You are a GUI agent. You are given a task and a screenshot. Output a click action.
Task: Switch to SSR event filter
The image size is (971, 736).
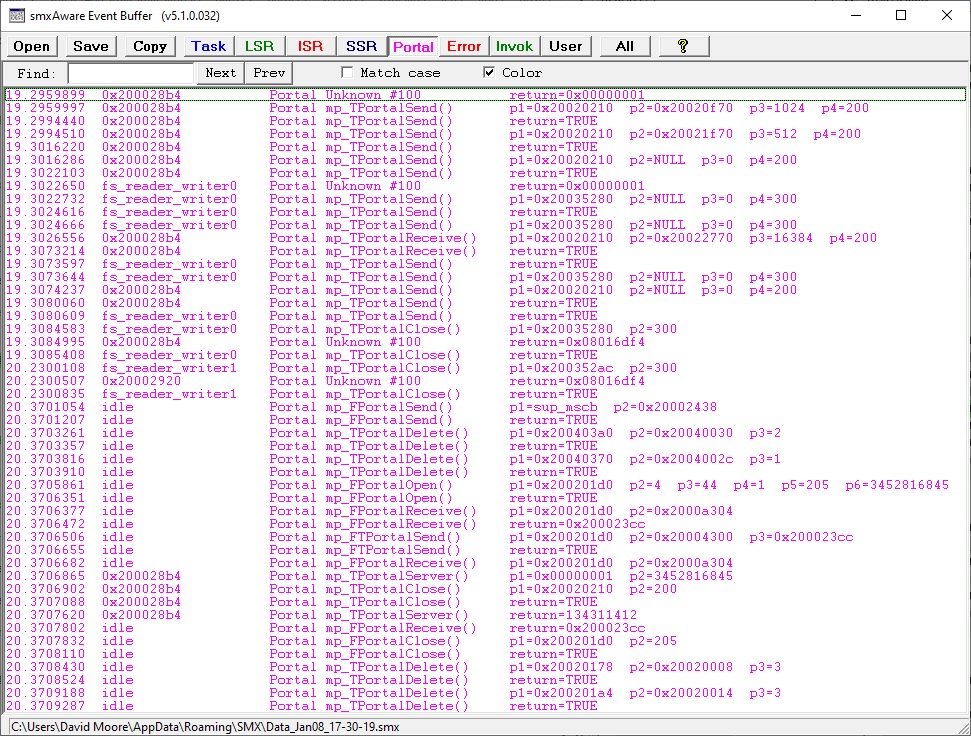tap(362, 46)
